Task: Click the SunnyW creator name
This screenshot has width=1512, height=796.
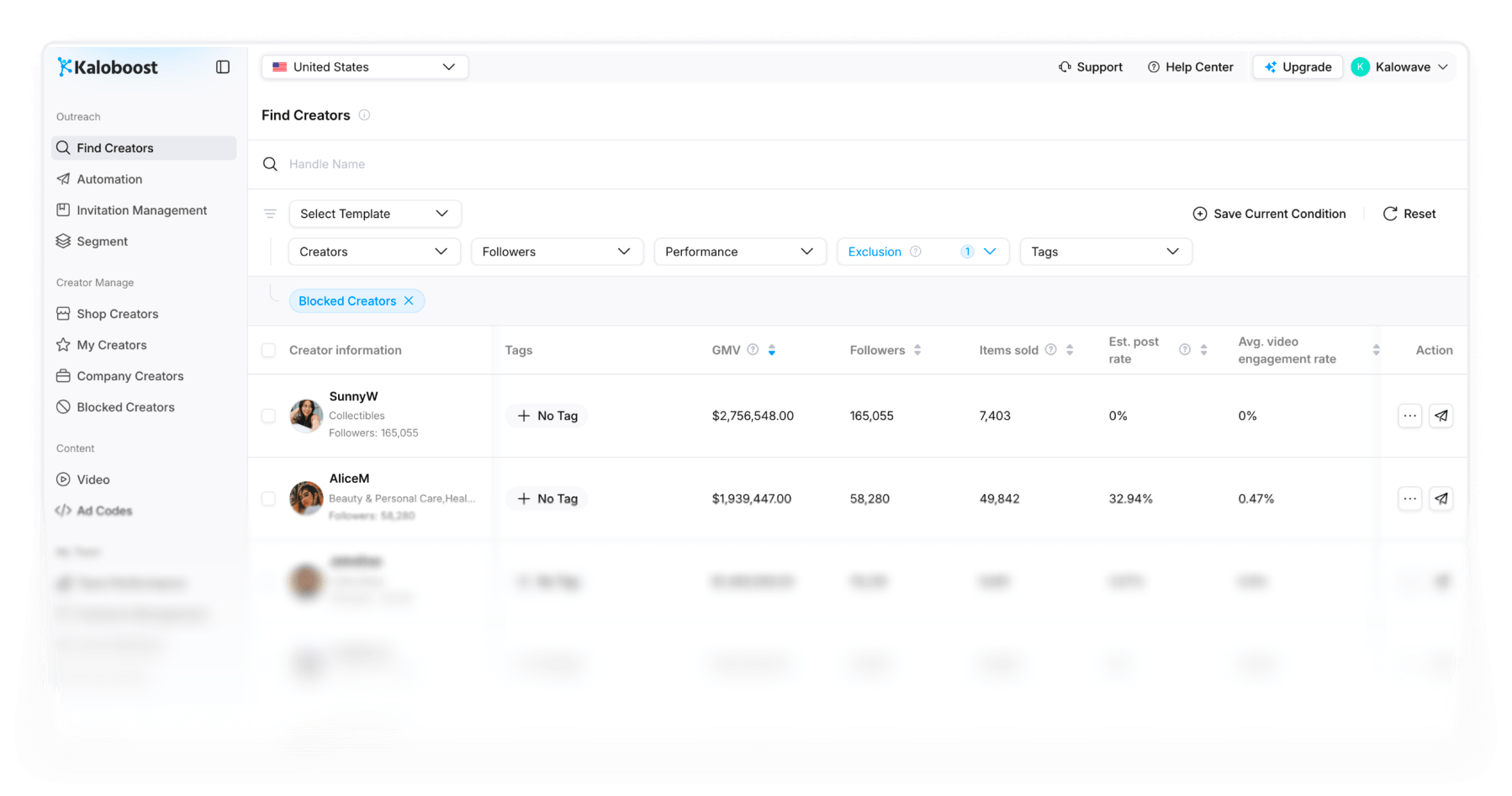Action: pos(353,396)
